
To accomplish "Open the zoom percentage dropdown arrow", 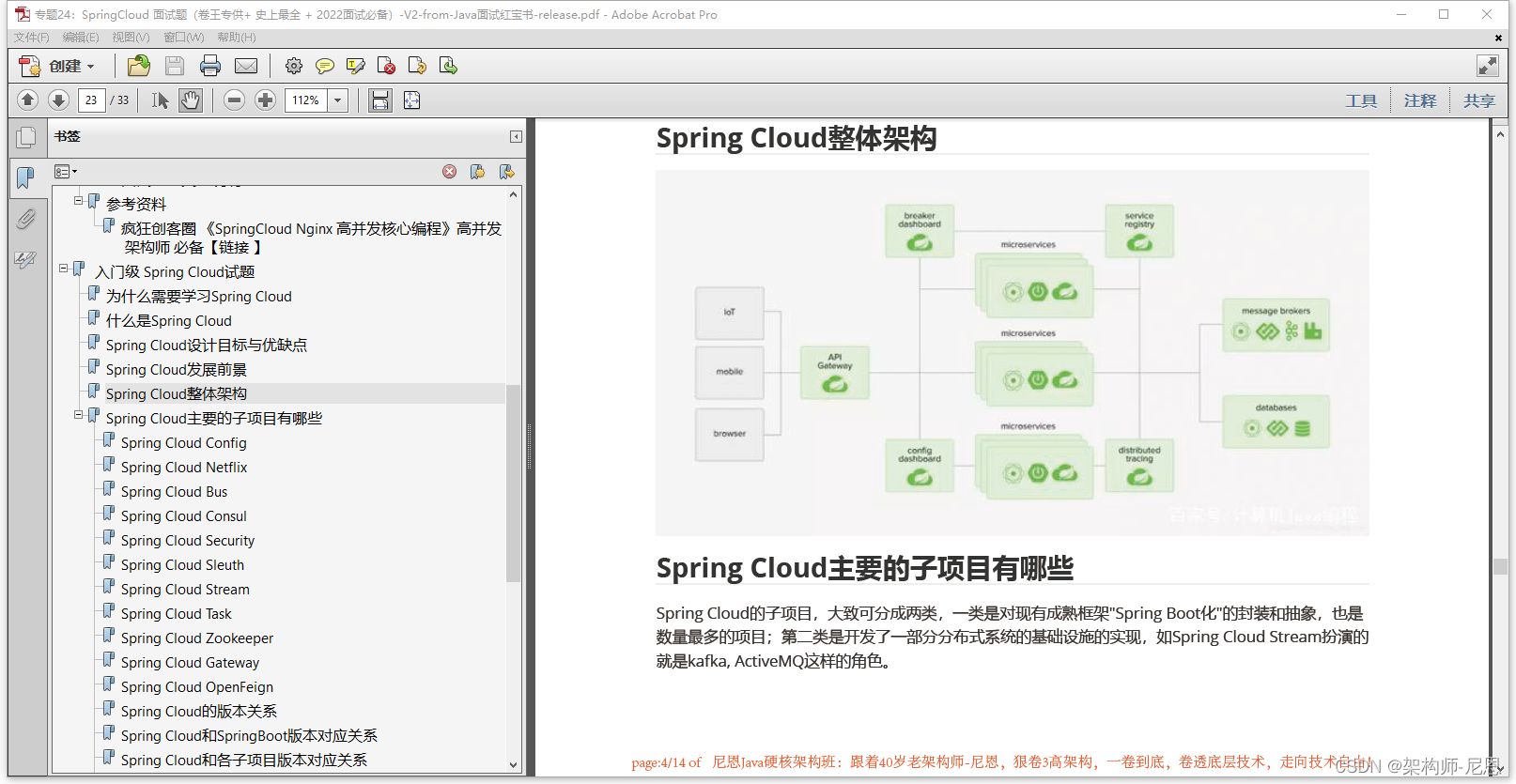I will tap(337, 100).
